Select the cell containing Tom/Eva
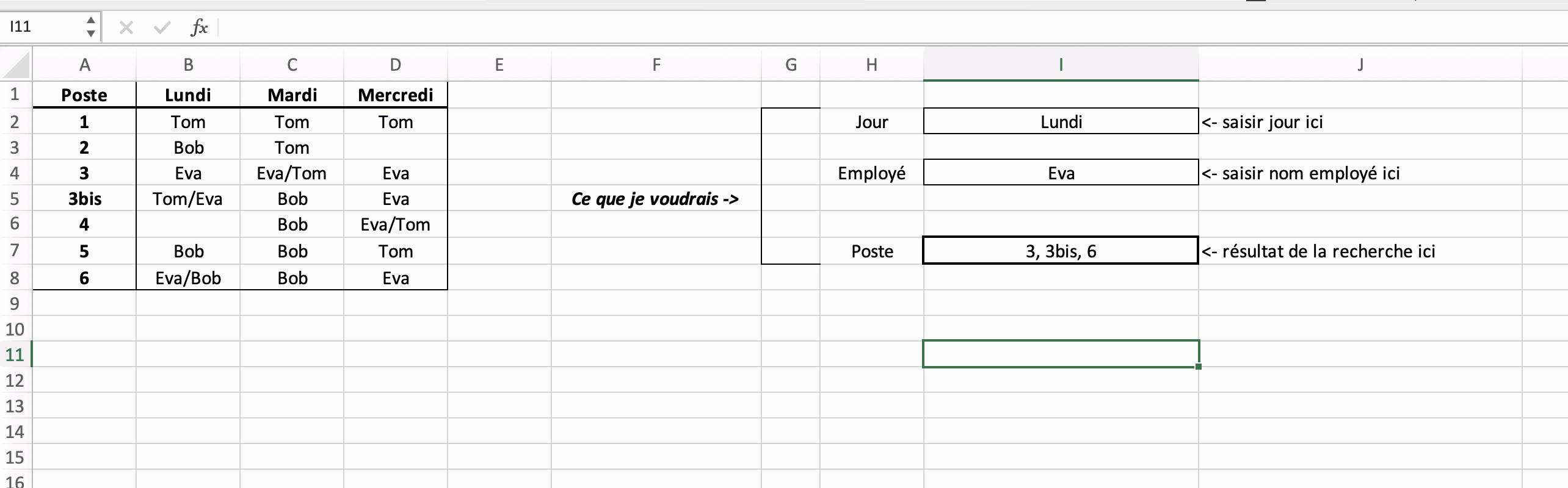 point(187,199)
